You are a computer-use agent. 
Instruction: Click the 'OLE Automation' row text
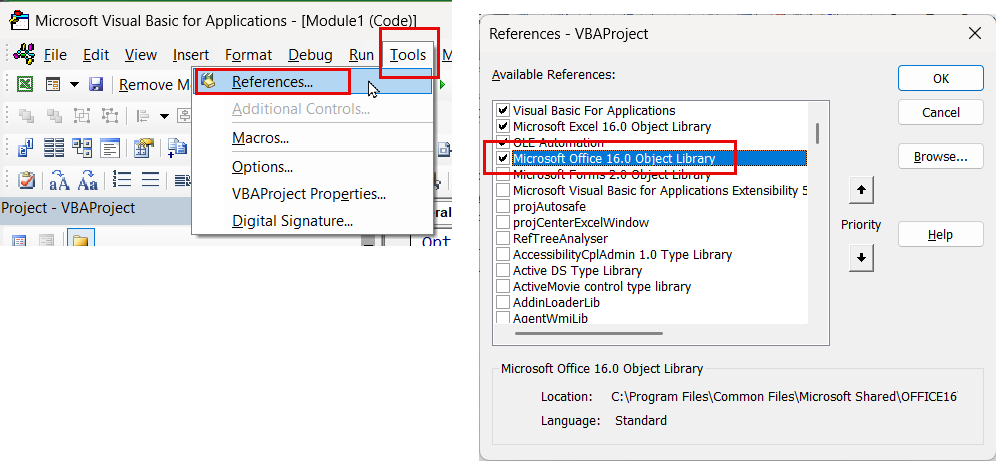558,143
